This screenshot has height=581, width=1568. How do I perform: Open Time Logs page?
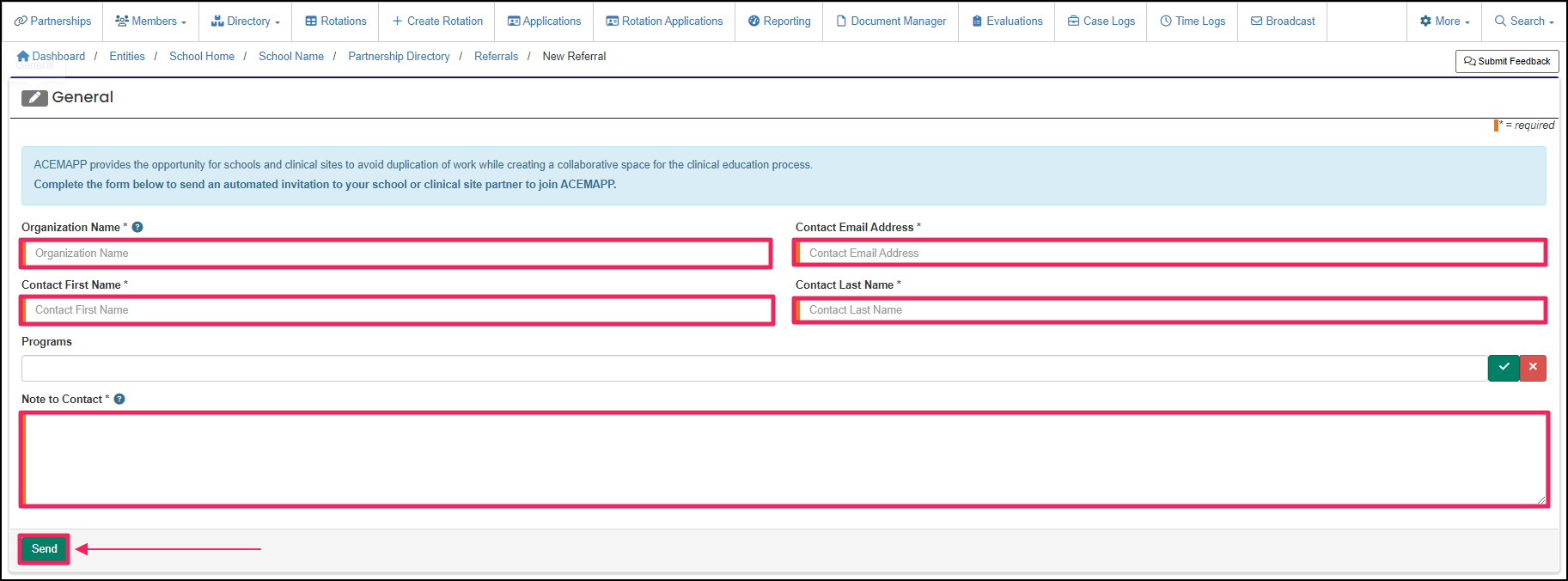(x=1193, y=21)
